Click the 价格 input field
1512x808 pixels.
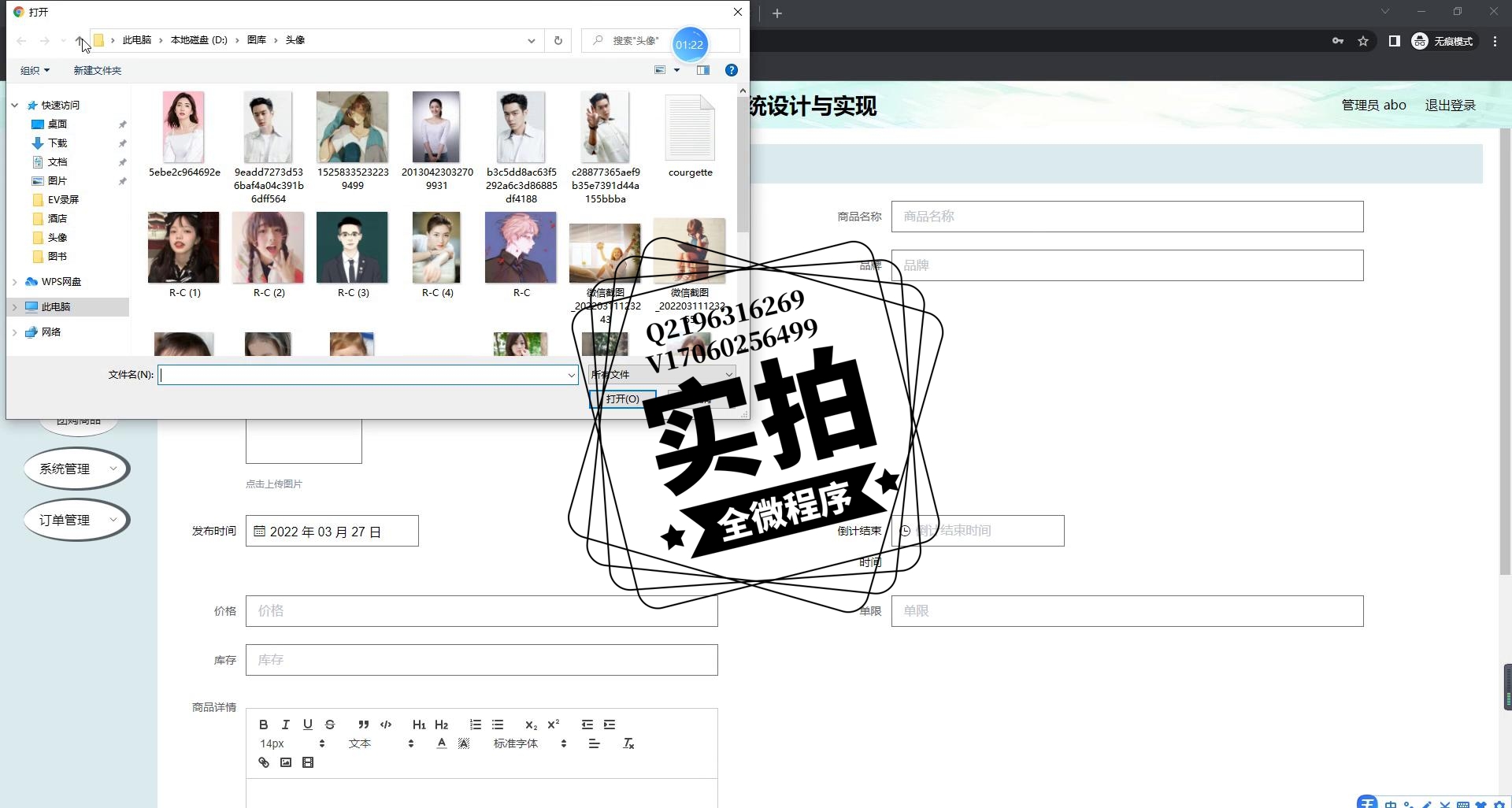point(481,611)
